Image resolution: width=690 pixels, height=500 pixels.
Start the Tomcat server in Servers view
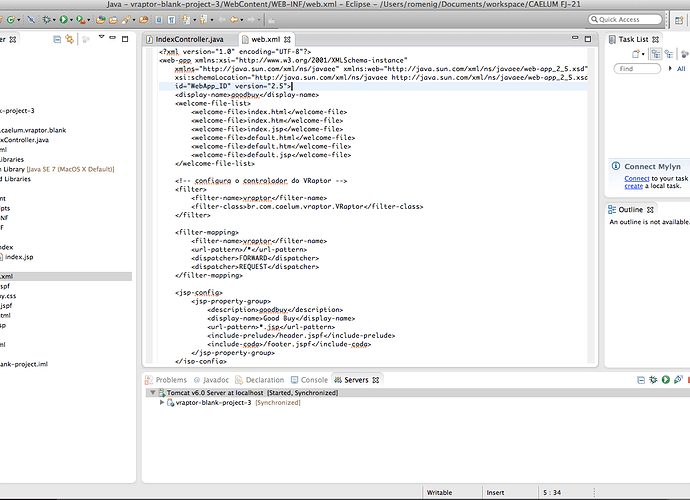coord(666,380)
